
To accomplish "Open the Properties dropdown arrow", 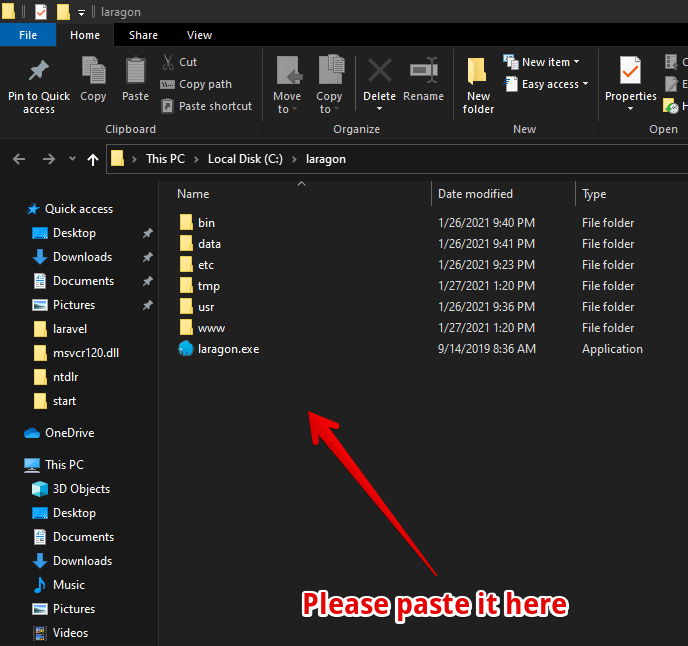I will 631,108.
